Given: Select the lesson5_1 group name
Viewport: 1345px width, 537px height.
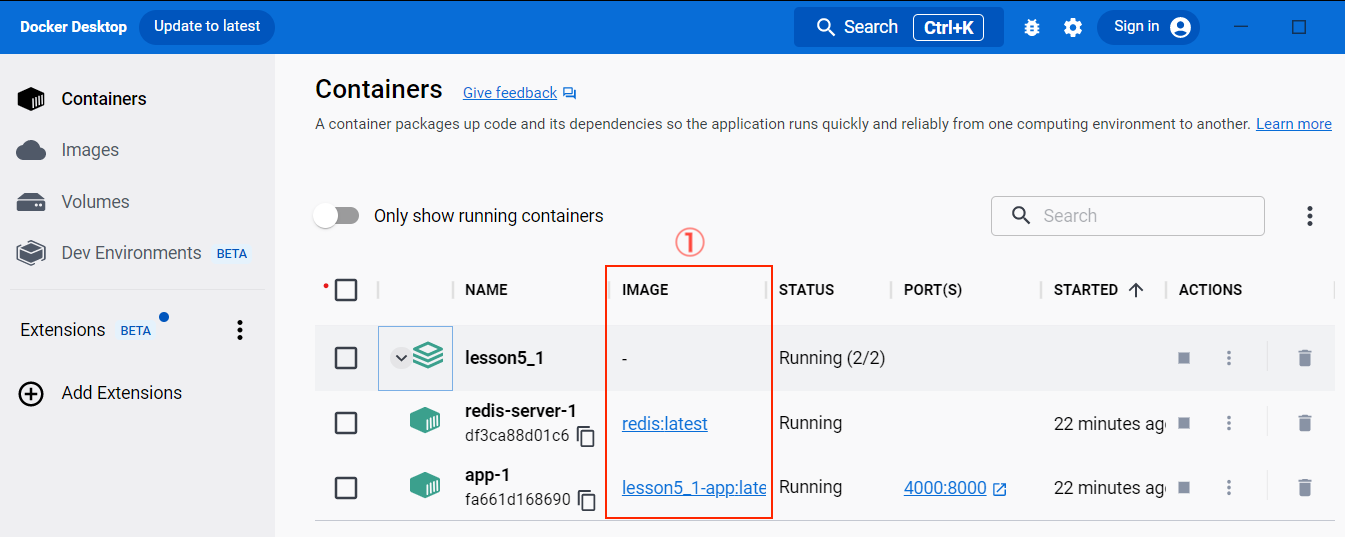Looking at the screenshot, I should tap(505, 358).
